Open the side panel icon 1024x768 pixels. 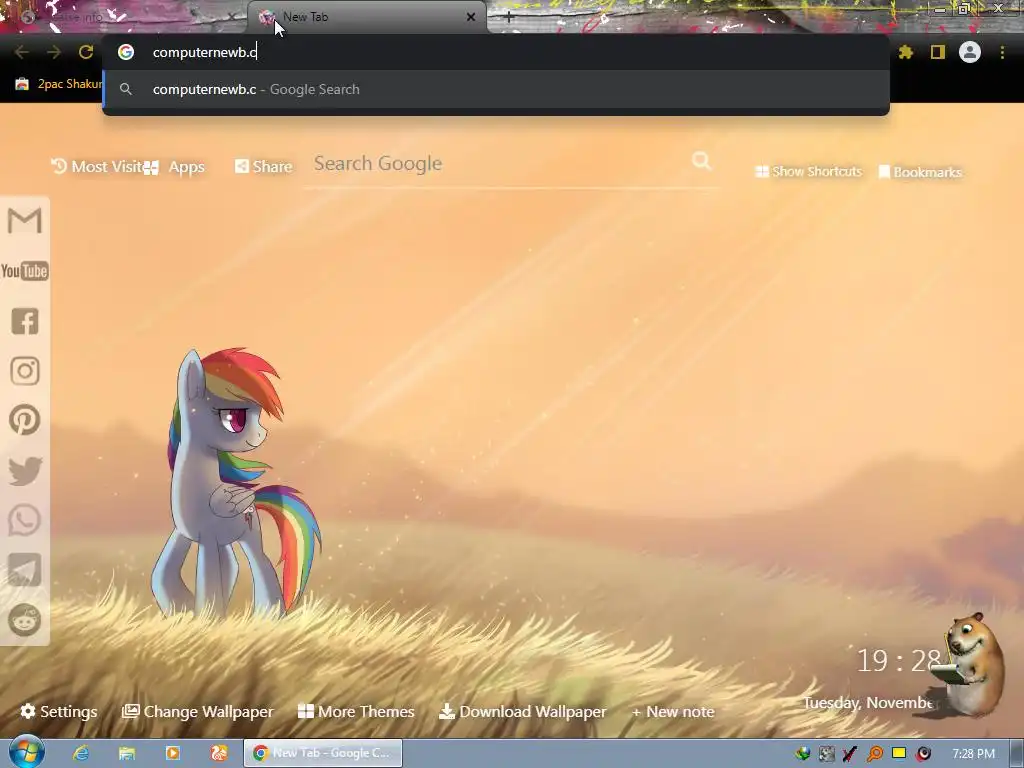pyautogui.click(x=938, y=52)
